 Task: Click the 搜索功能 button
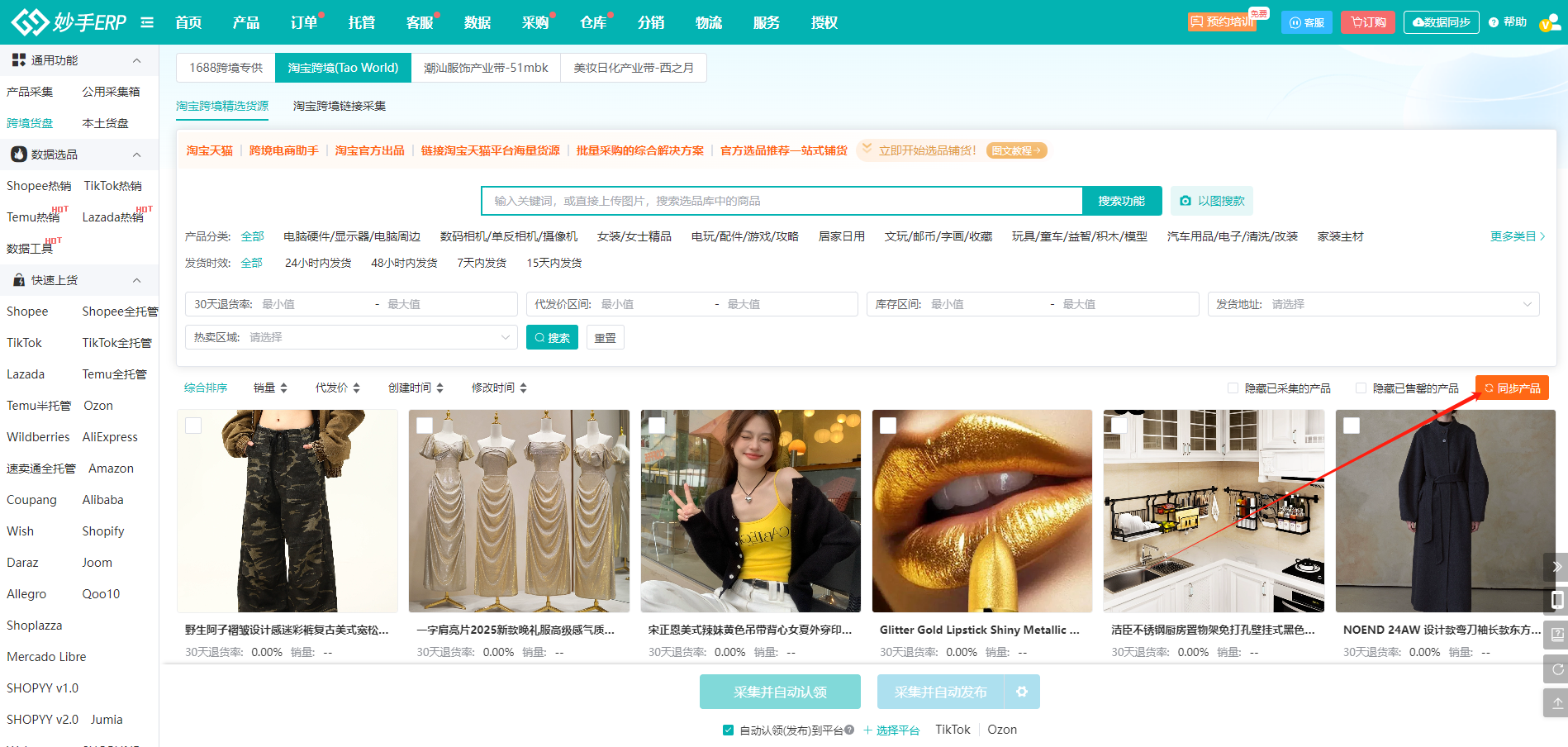tap(1122, 201)
